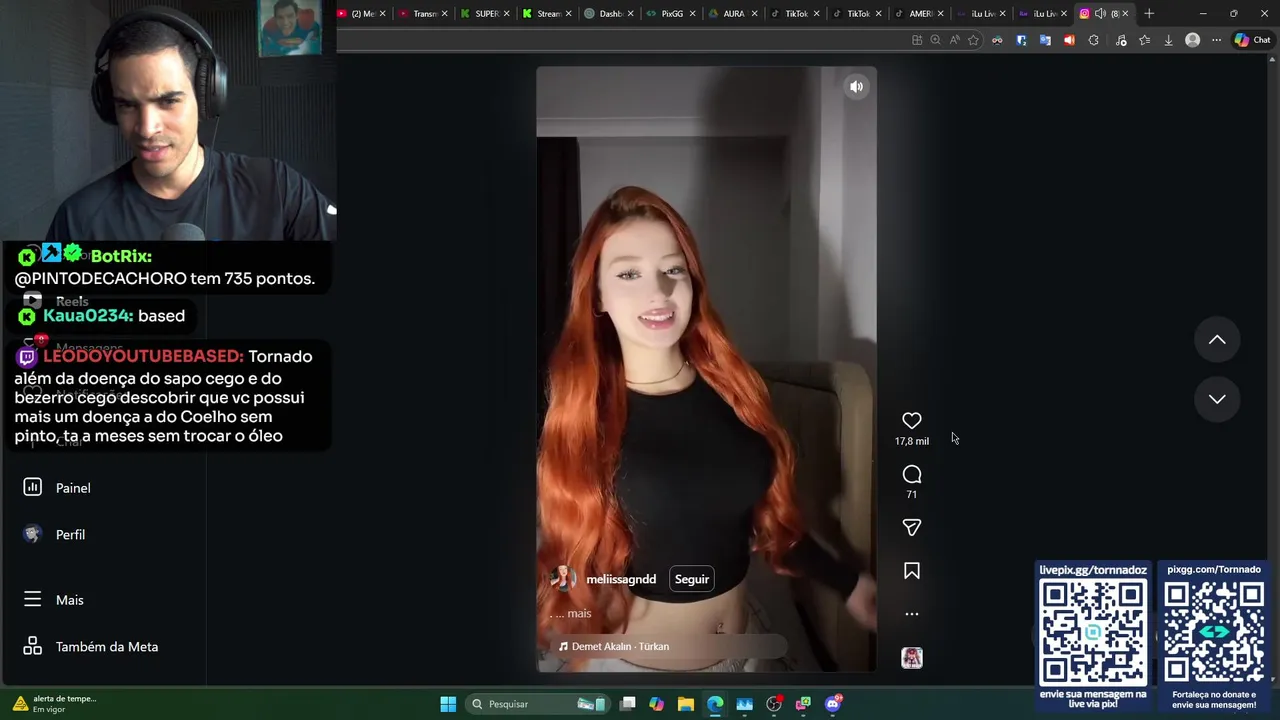Screen dimensions: 1280x720
Task: Switch to the 'AMERI' browser tab
Action: pos(919,13)
